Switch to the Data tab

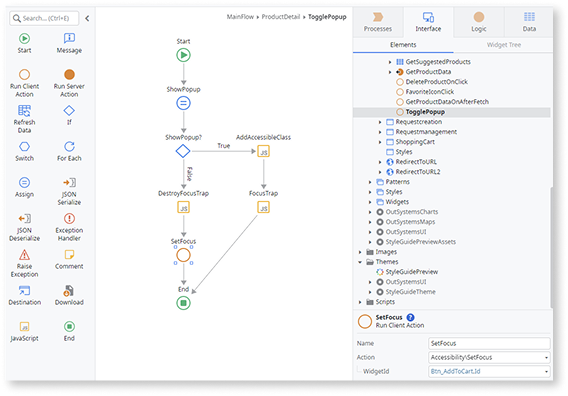[529, 22]
